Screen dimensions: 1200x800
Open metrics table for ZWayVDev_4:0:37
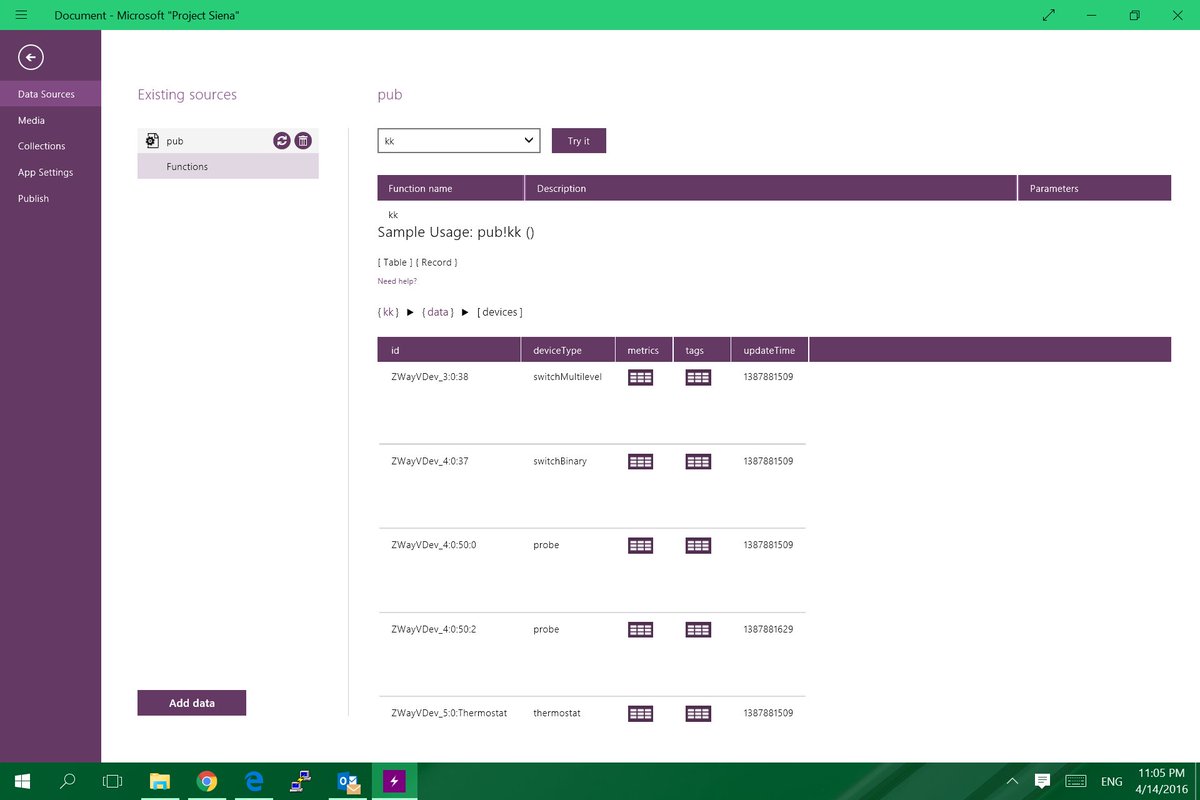[640, 461]
